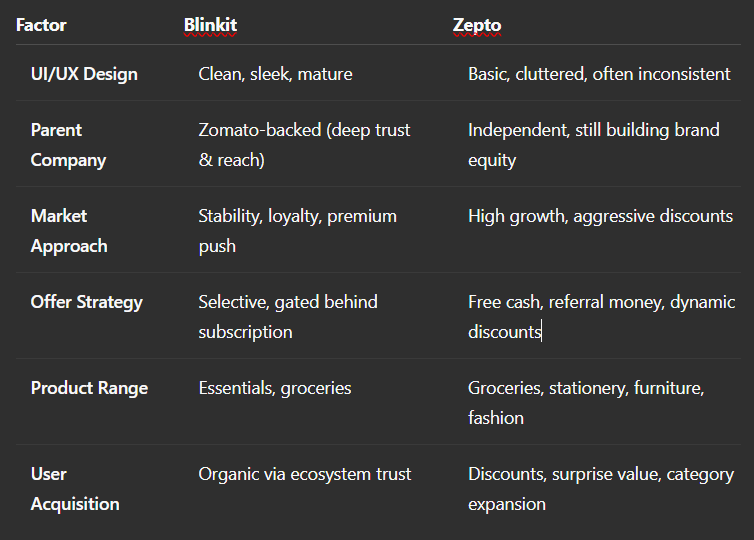
Task: Click 'High growth, aggressive discounts' cell
Action: coord(600,216)
